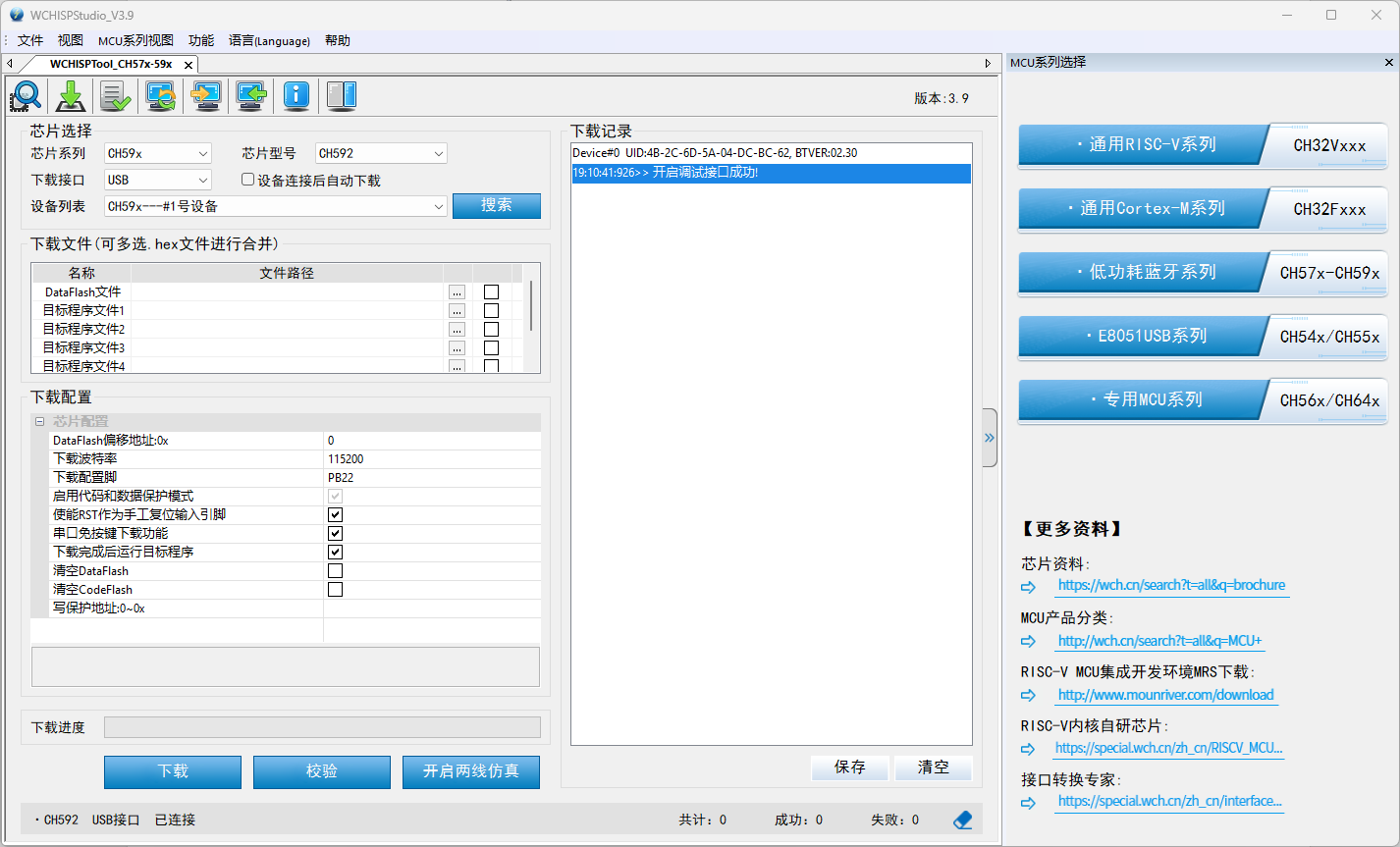Screen dimensions: 1400x847
Task: Open the 芯片系列 CH59x dropdown
Action: [x=158, y=154]
